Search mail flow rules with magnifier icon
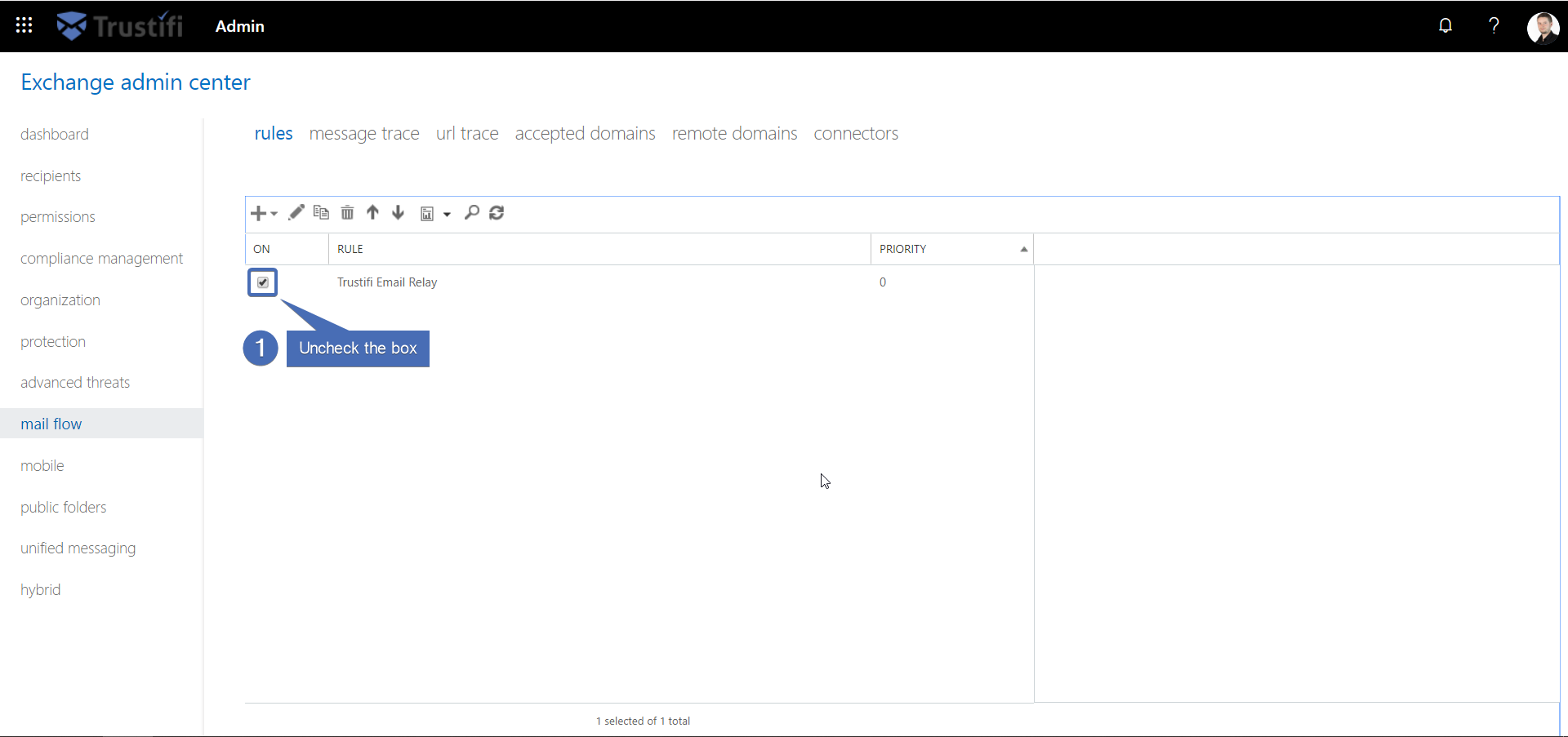 coord(471,213)
